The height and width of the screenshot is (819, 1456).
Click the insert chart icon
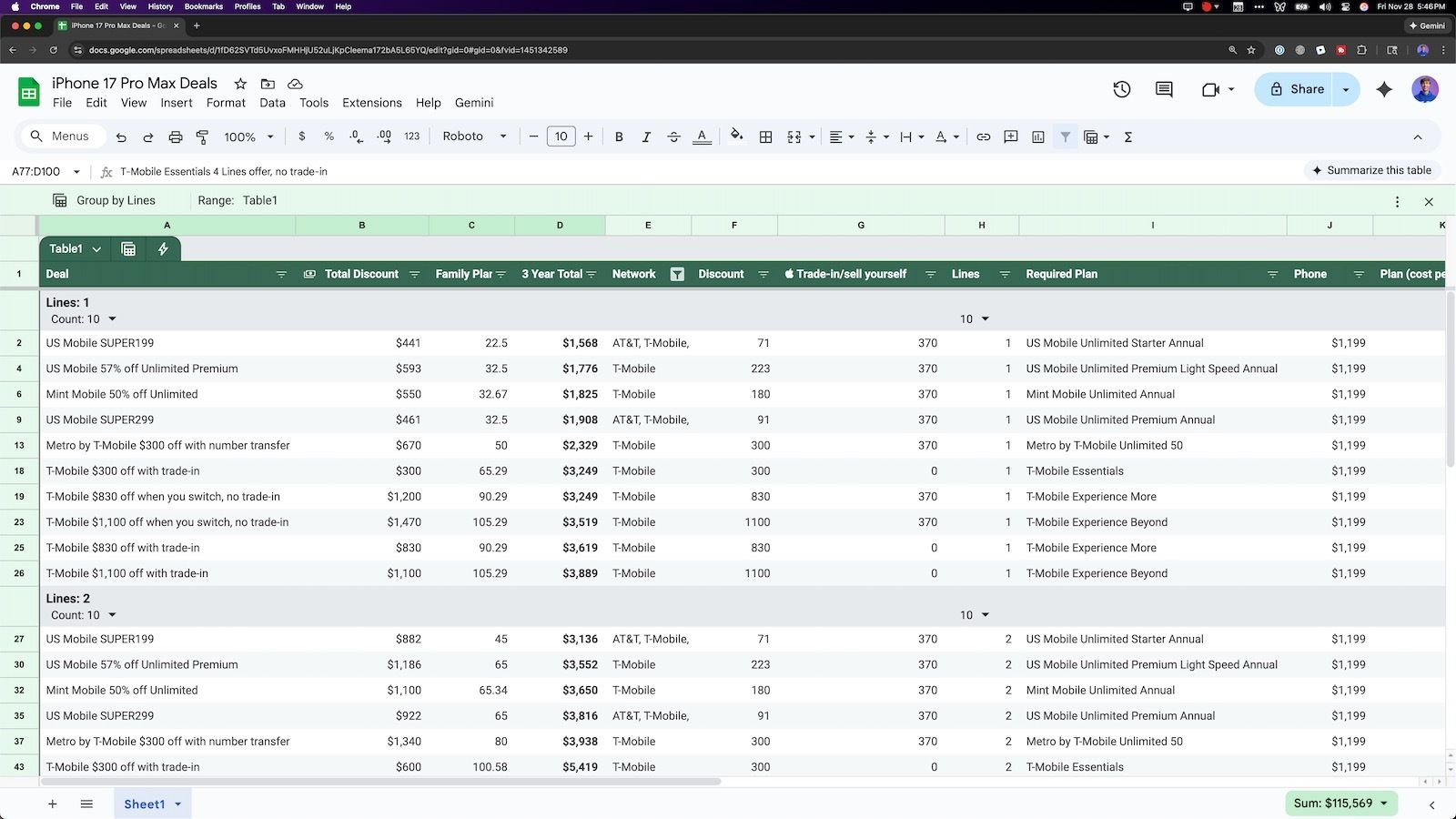(x=1038, y=137)
